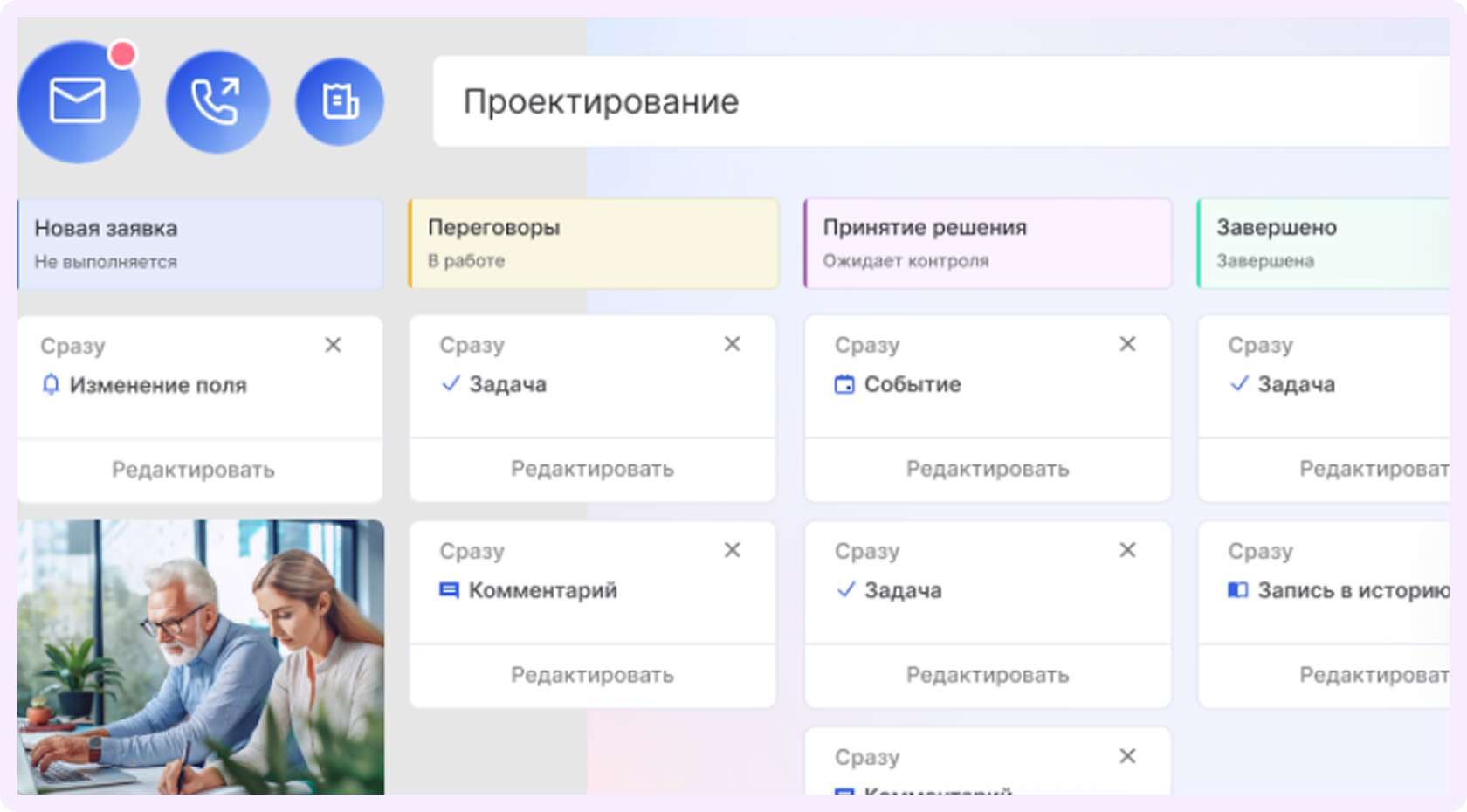Image resolution: width=1467 pixels, height=812 pixels.
Task: Click the outgoing phone call icon
Action: pyautogui.click(x=217, y=101)
